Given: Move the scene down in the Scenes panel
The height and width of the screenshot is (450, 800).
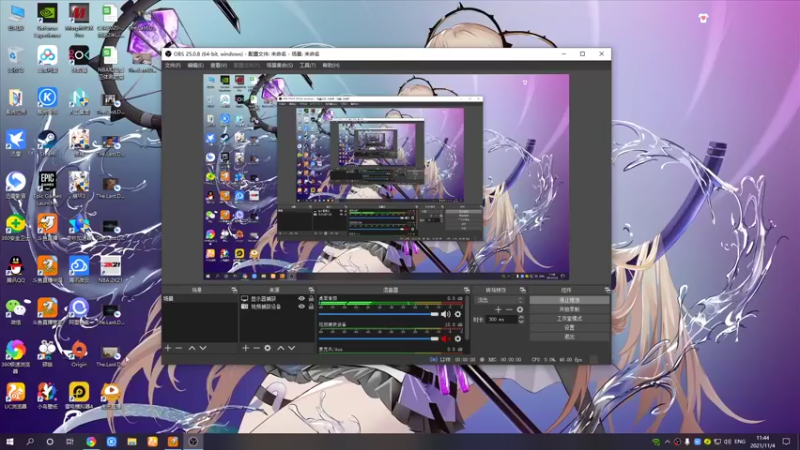Looking at the screenshot, I should (x=203, y=348).
